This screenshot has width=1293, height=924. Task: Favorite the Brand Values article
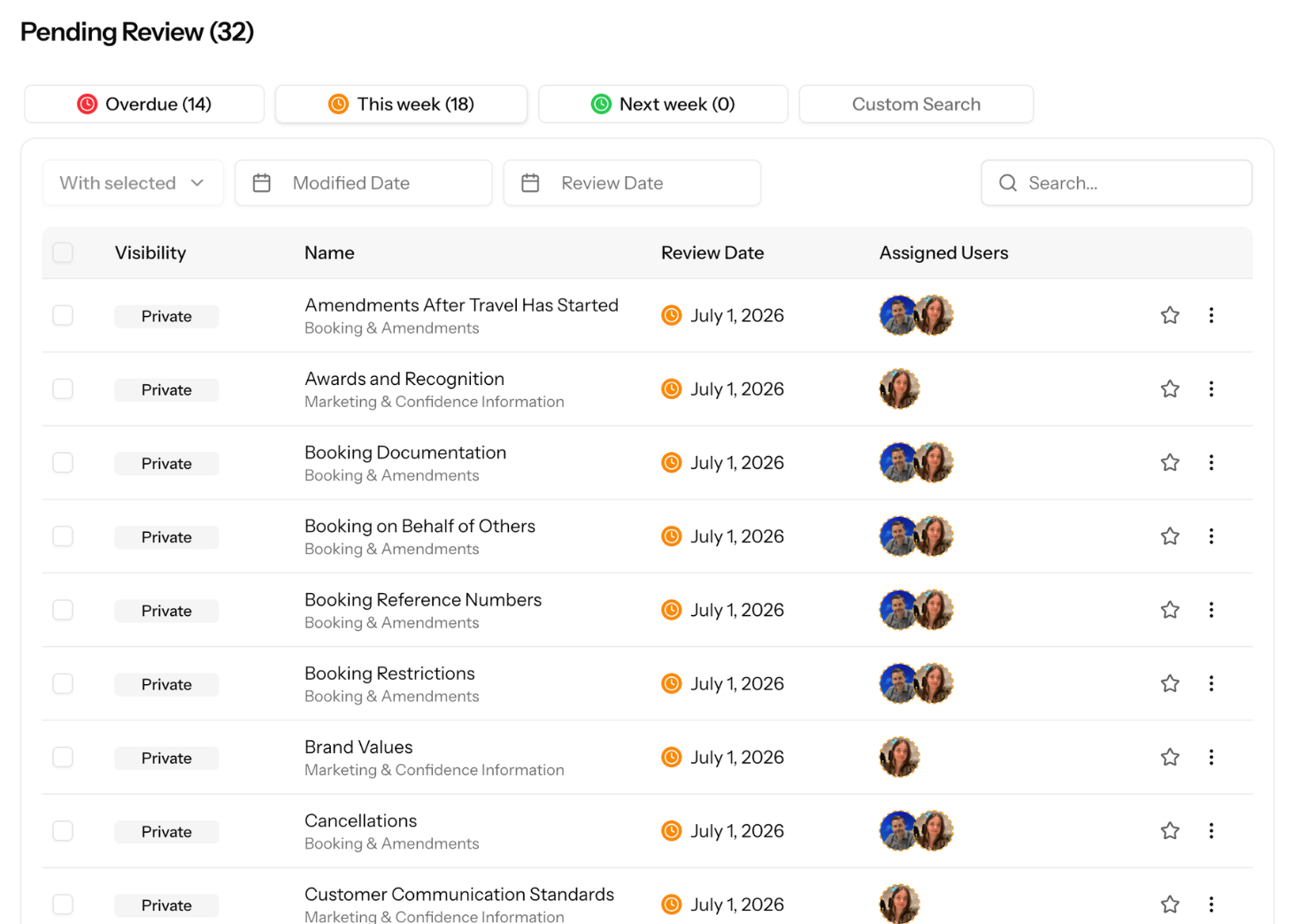point(1170,757)
